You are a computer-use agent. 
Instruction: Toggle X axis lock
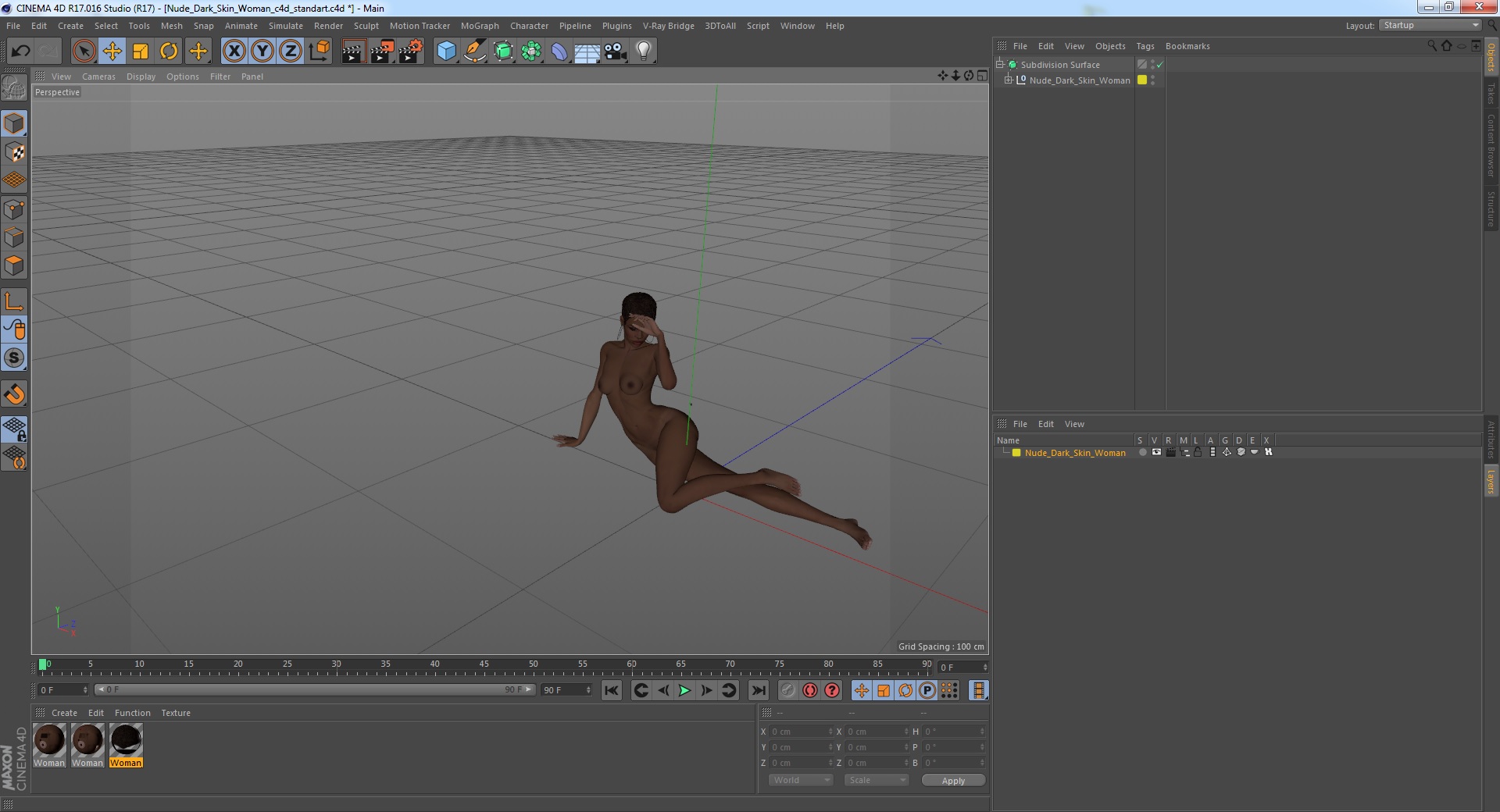[234, 52]
